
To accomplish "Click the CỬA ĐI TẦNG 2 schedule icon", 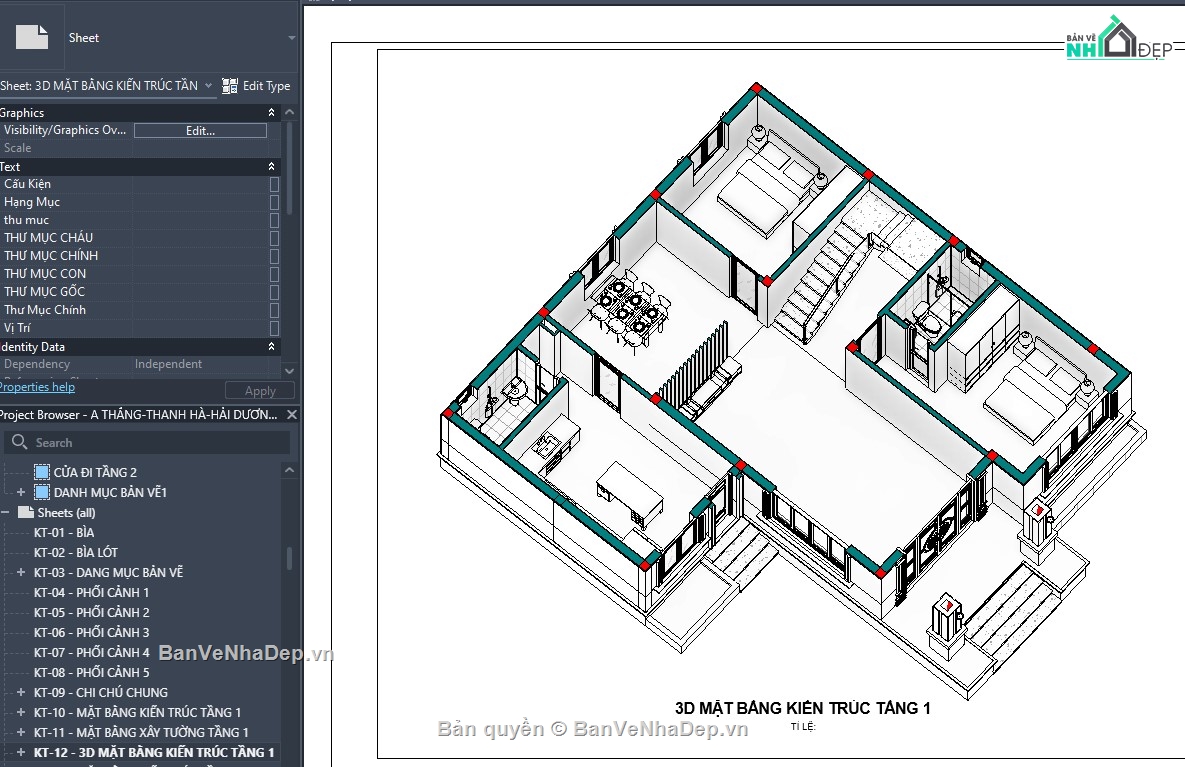I will coord(42,472).
